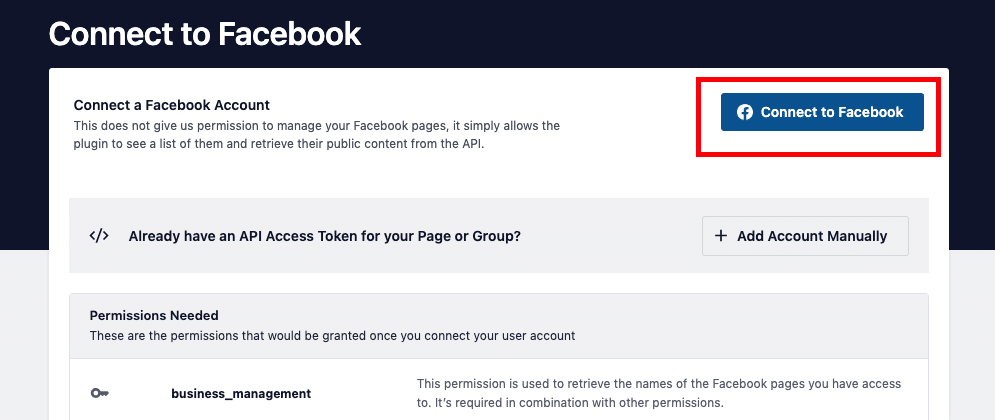
Task: Click 'plugin to see a list of them' text
Action: tap(155, 141)
